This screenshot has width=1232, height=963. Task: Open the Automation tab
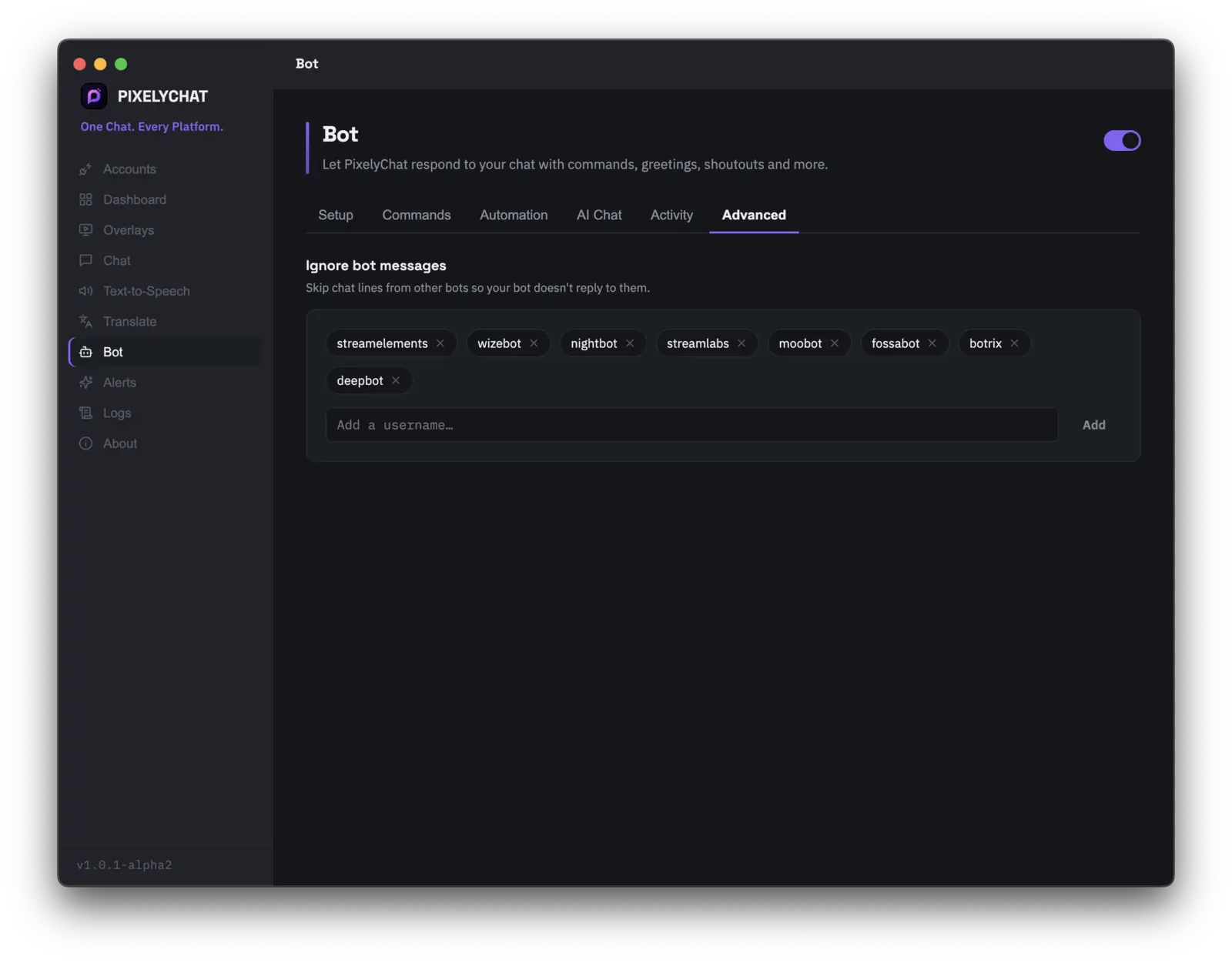pos(514,216)
